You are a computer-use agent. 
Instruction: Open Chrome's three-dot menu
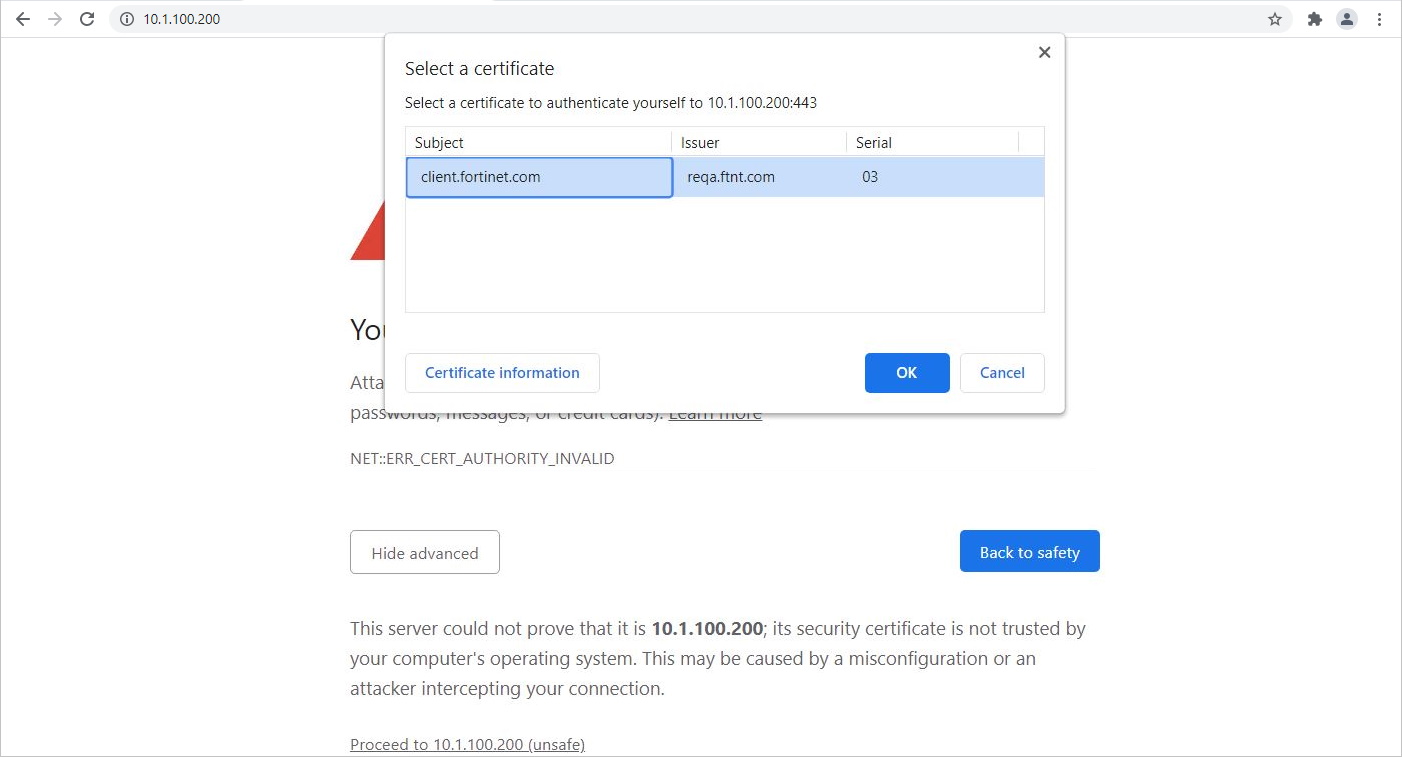1380,18
